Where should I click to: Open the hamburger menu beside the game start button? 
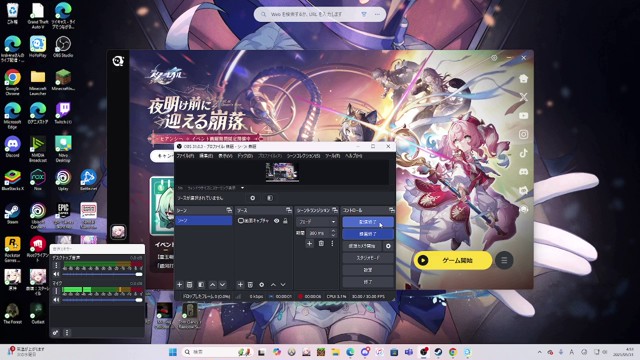pyautogui.click(x=504, y=260)
